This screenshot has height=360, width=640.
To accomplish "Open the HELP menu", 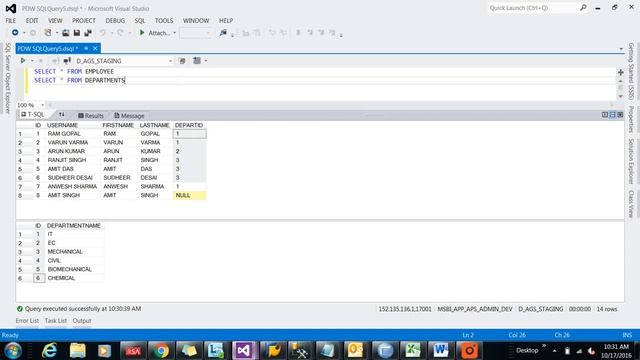I will pyautogui.click(x=226, y=20).
